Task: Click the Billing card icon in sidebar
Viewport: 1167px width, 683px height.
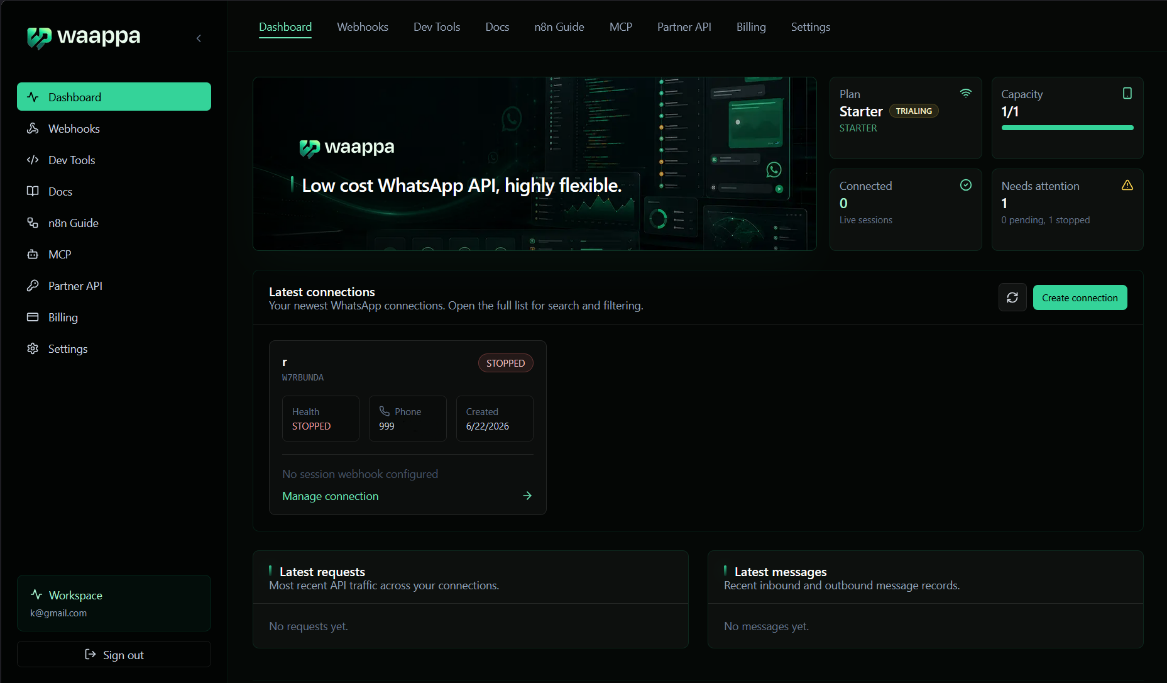Action: 33,317
